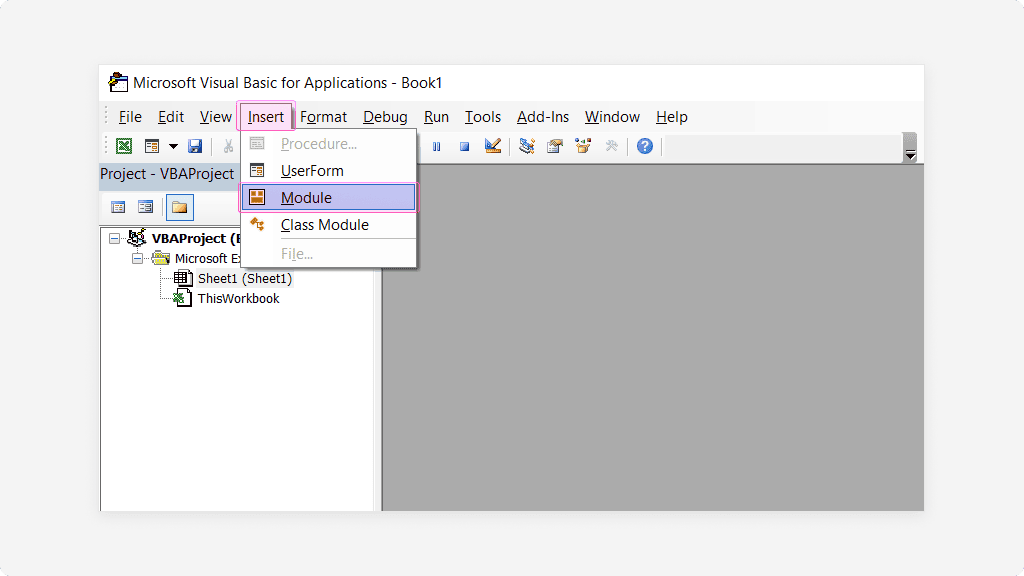This screenshot has height=576, width=1024.
Task: Open the View menu
Action: point(216,117)
